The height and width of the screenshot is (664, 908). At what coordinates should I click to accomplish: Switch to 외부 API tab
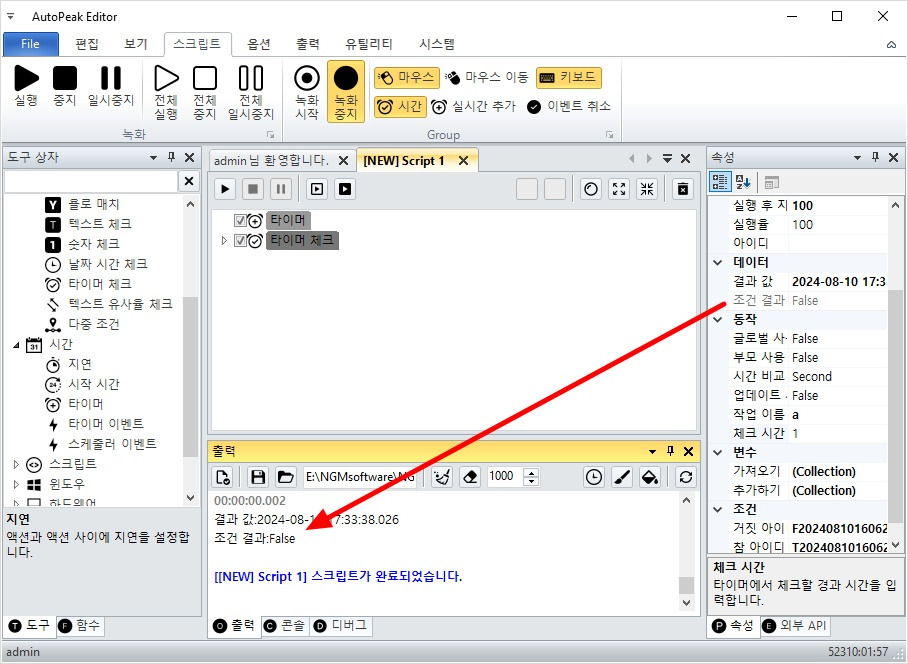pos(794,626)
